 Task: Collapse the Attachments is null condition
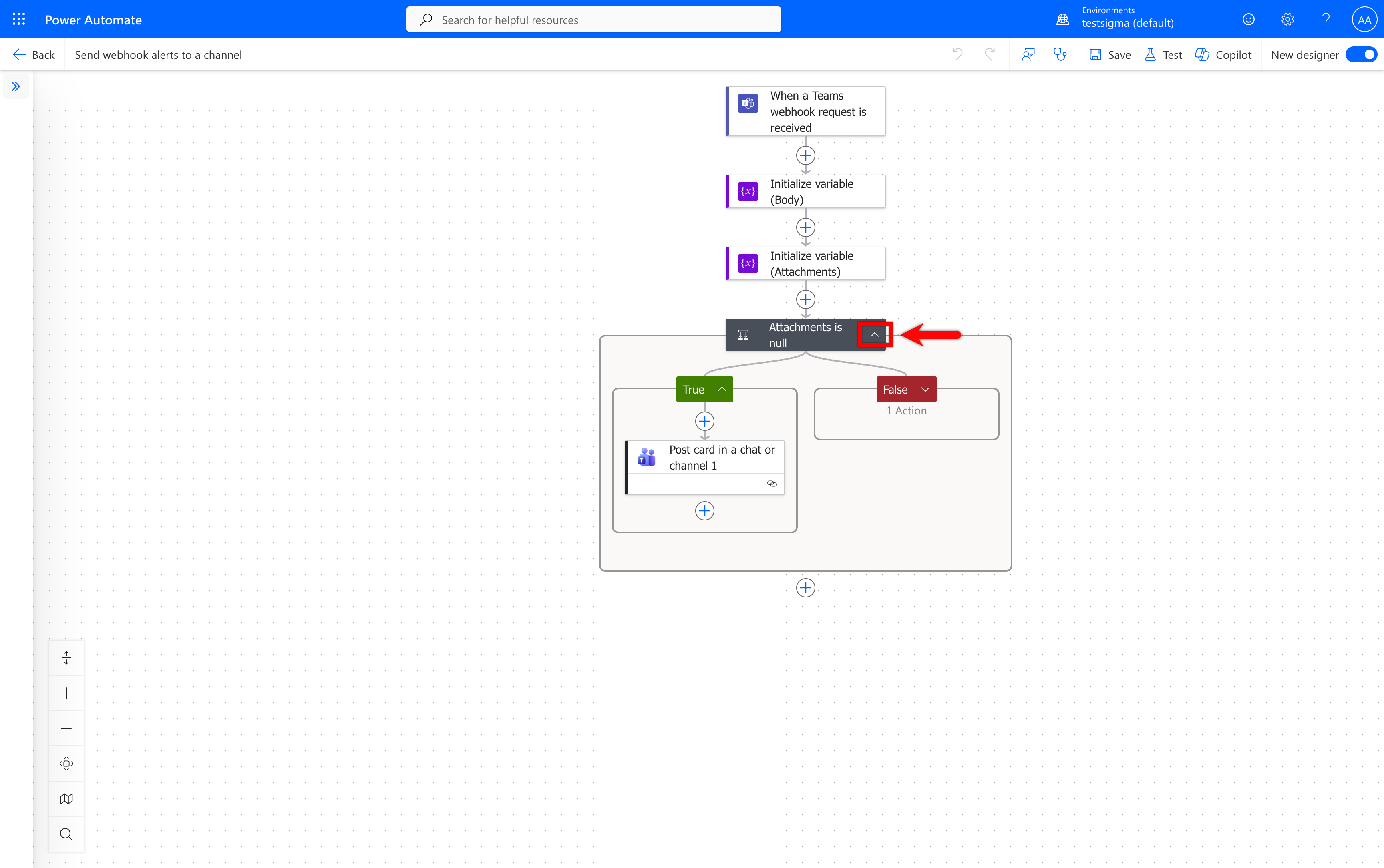tap(874, 335)
